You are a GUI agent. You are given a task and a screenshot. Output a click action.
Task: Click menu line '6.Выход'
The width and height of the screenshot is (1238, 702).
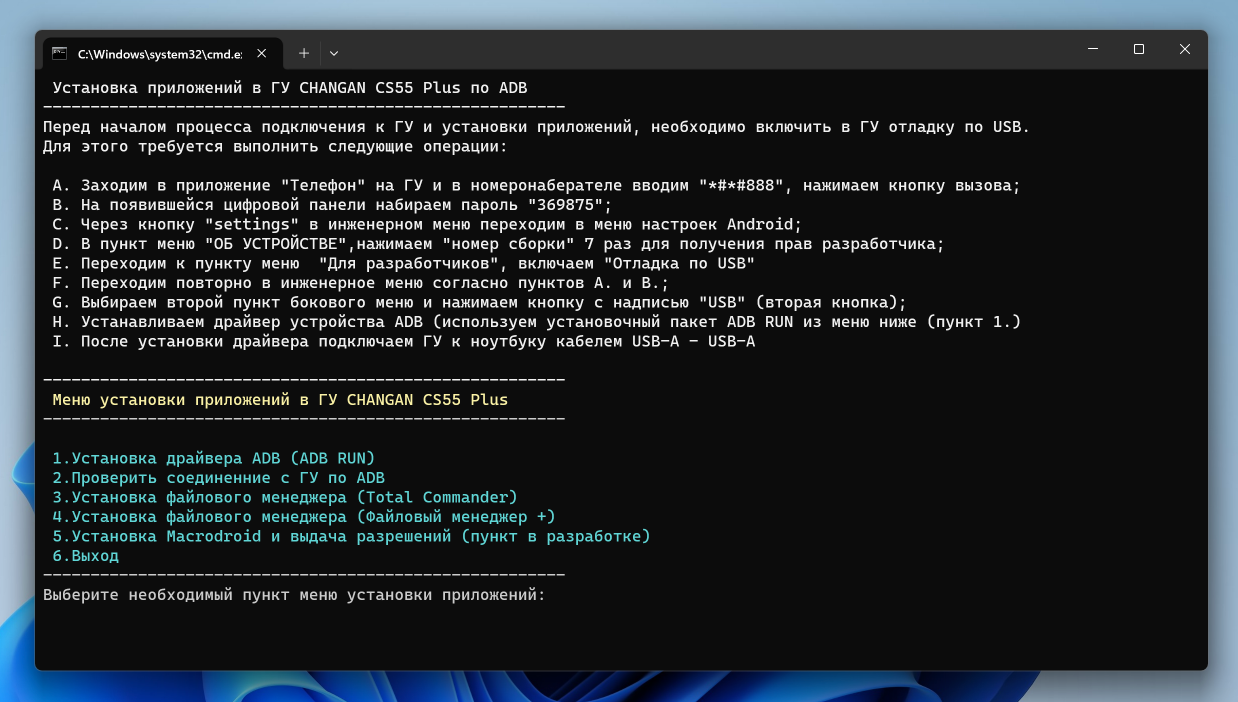(x=86, y=556)
